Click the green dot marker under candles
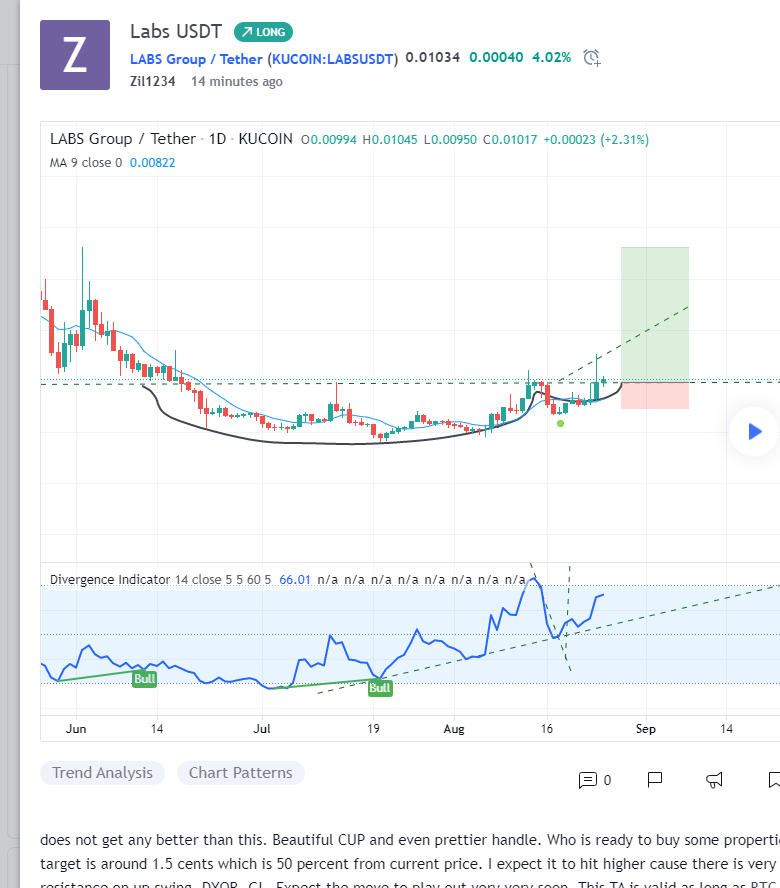 [560, 423]
